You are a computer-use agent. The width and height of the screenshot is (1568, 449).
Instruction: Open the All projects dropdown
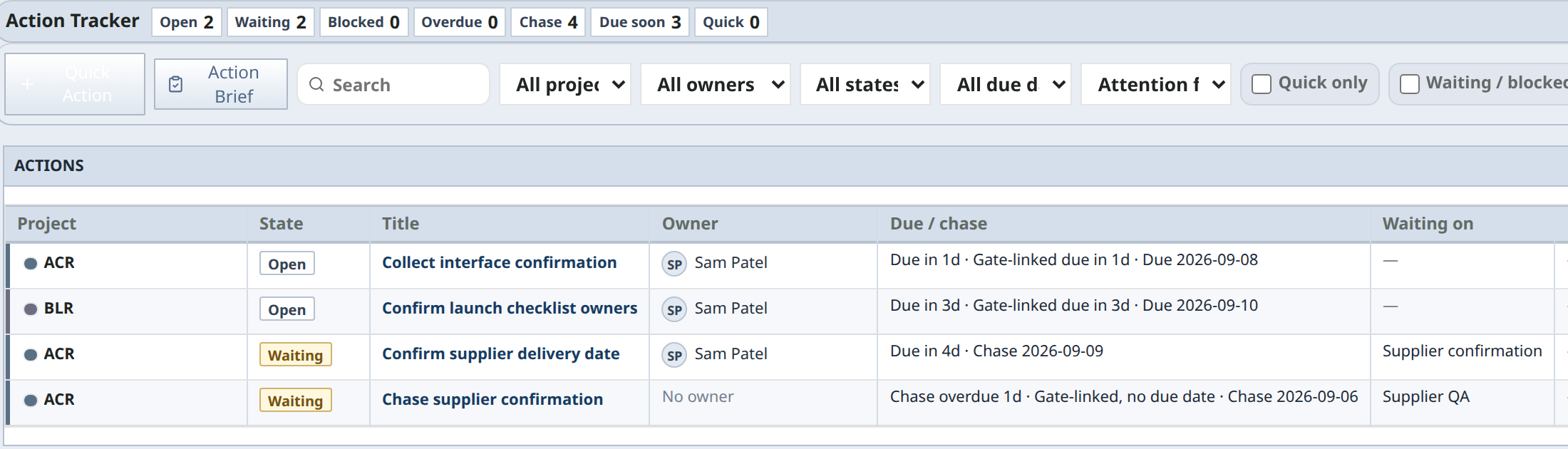565,84
